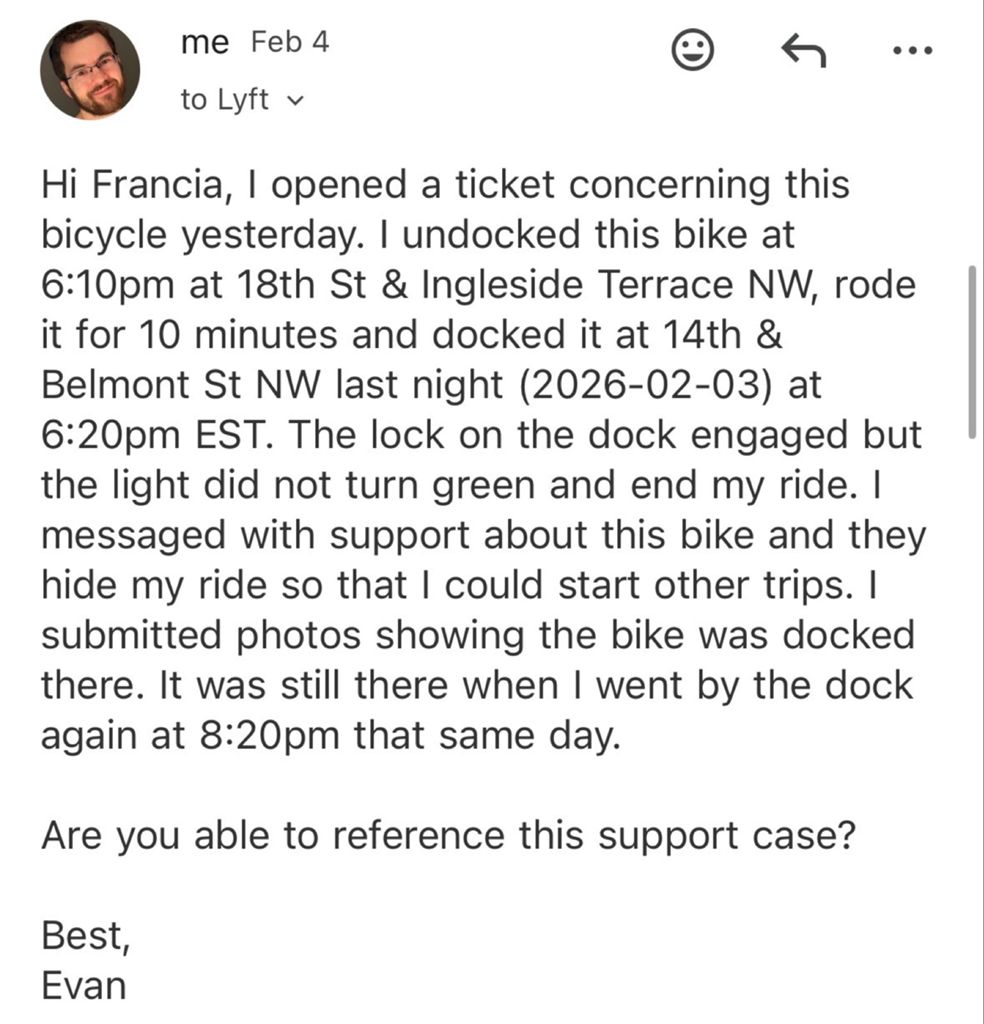Image resolution: width=984 pixels, height=1024 pixels.
Task: Click the reply arrow icon
Action: 802,51
